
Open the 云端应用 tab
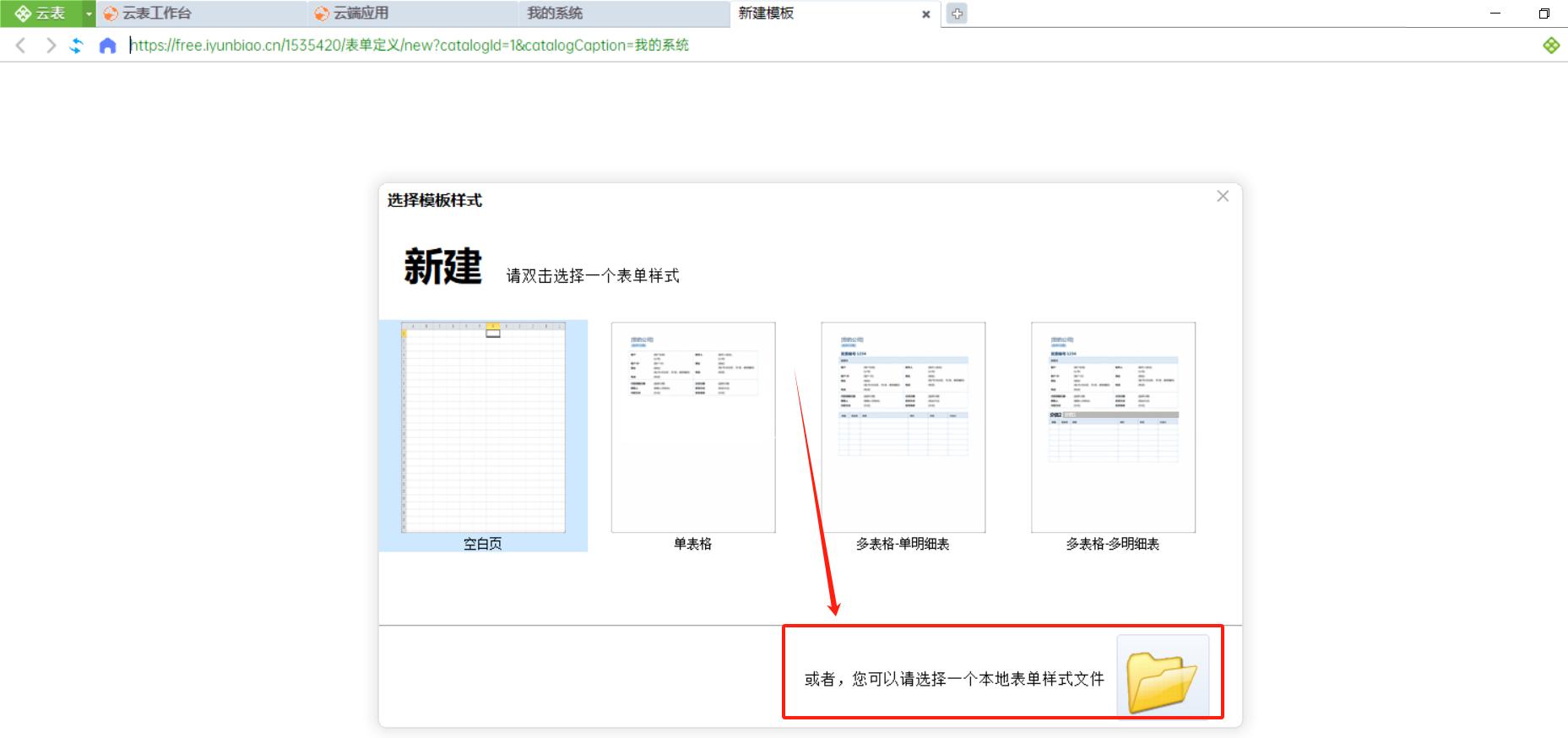tap(361, 14)
